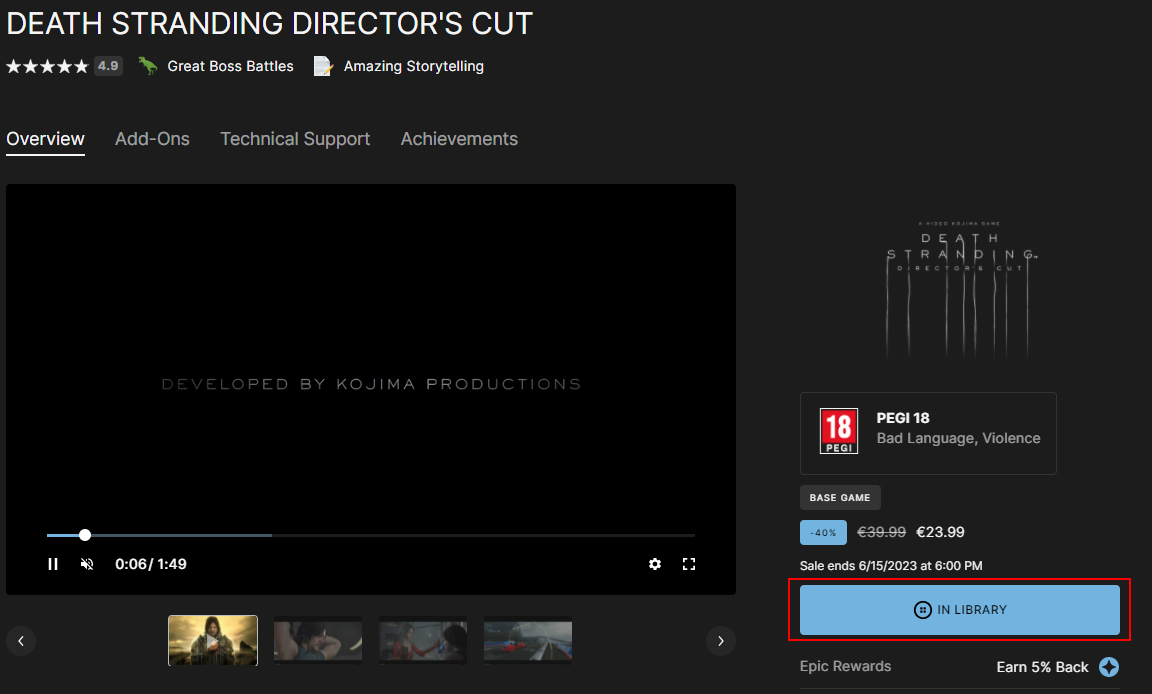This screenshot has height=694, width=1152.
Task: Click the Great Boss Battles dinosaur icon
Action: [148, 66]
